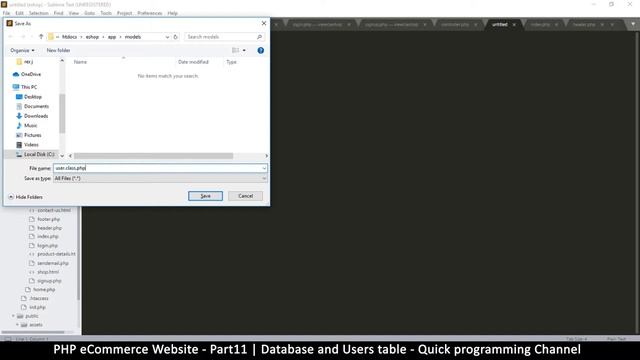Click the search magnifier icon
The width and height of the screenshot is (640, 360).
[259, 37]
